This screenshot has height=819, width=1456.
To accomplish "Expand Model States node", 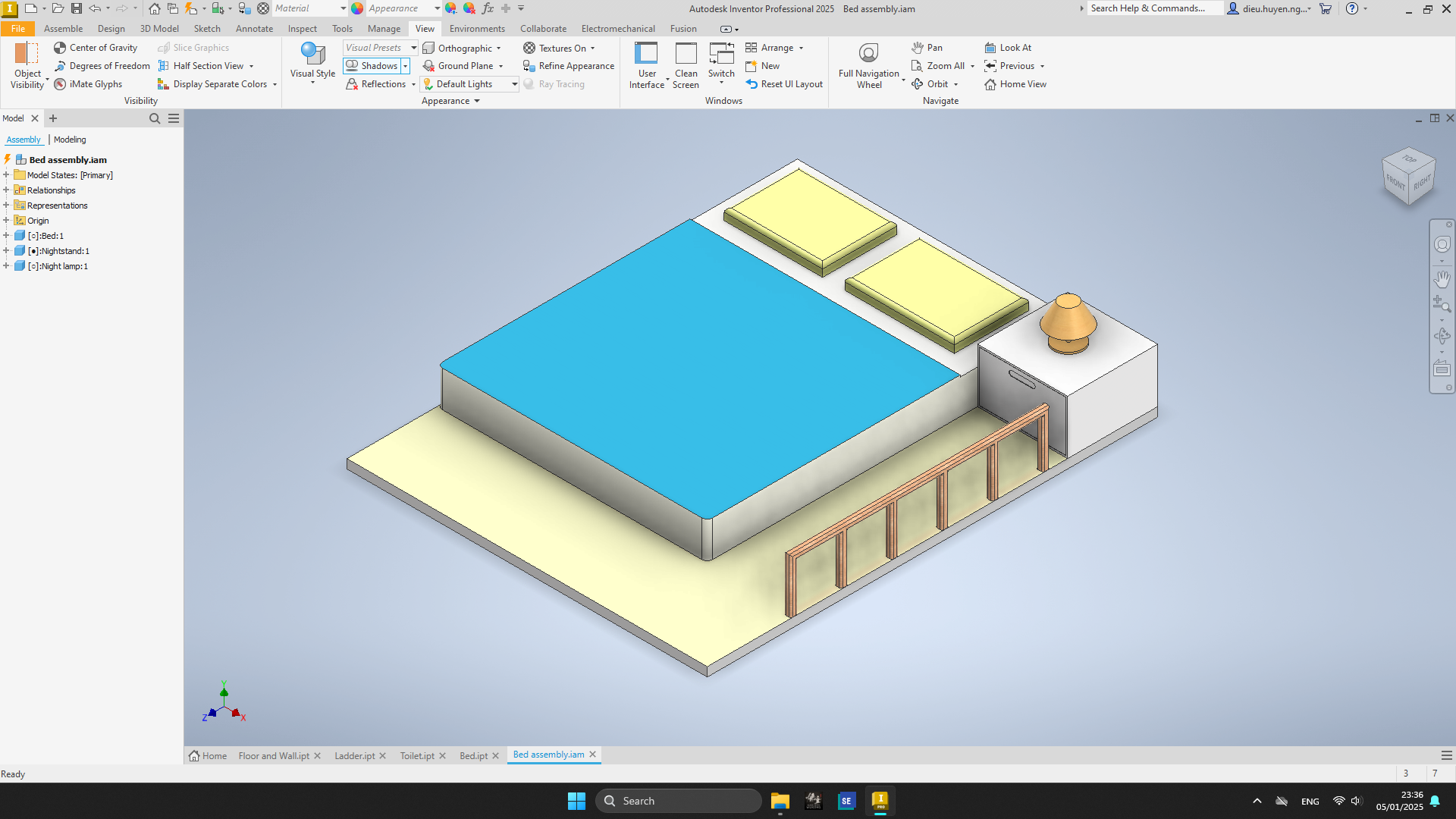I will pos(6,175).
